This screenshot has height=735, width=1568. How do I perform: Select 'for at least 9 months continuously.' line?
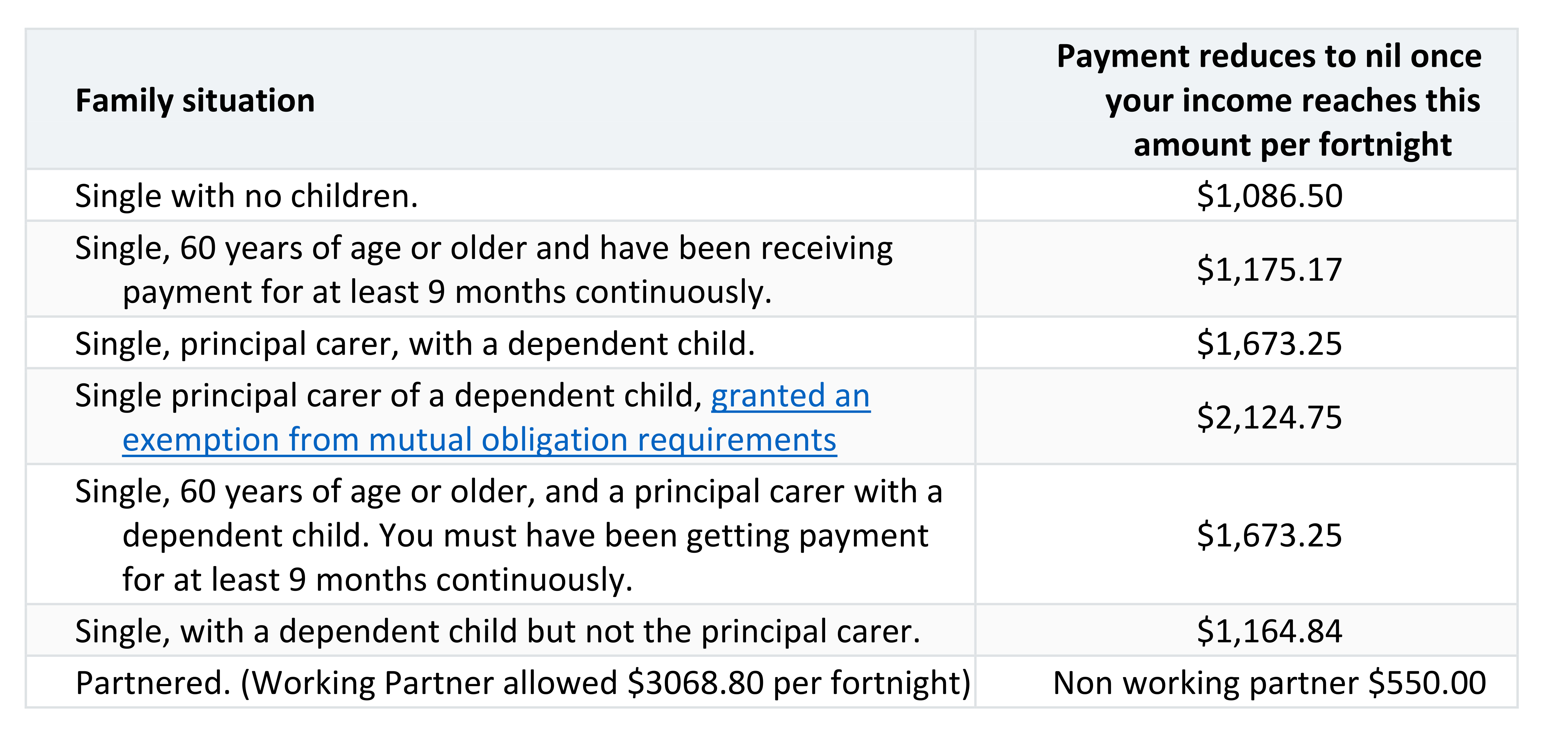378,580
